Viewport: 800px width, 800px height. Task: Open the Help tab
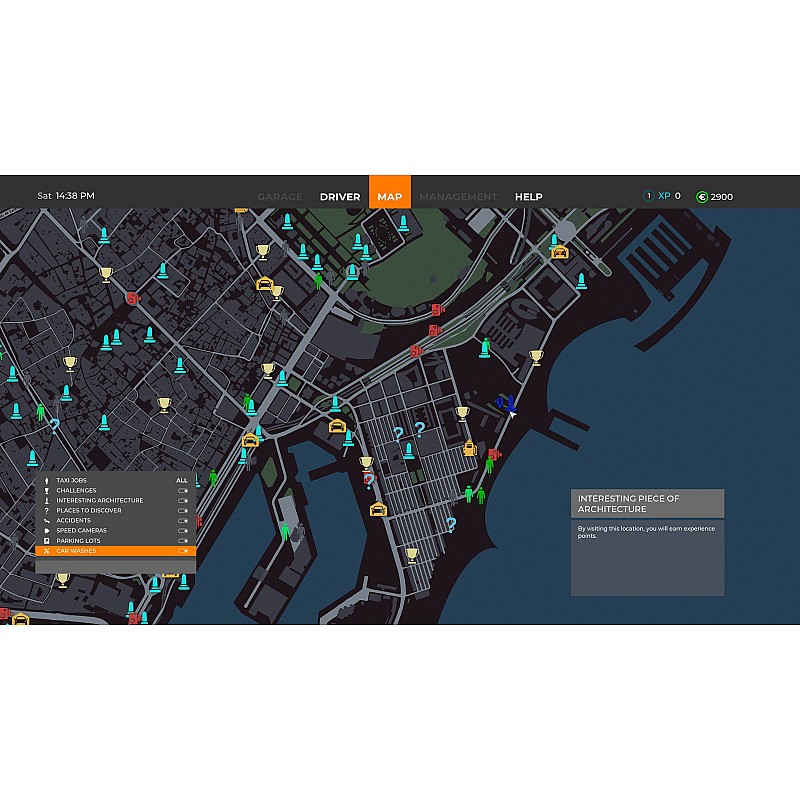coord(528,197)
